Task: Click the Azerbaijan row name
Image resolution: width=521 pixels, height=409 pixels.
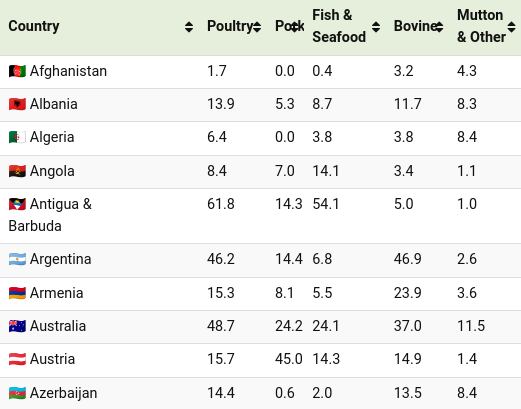Action: [63, 393]
